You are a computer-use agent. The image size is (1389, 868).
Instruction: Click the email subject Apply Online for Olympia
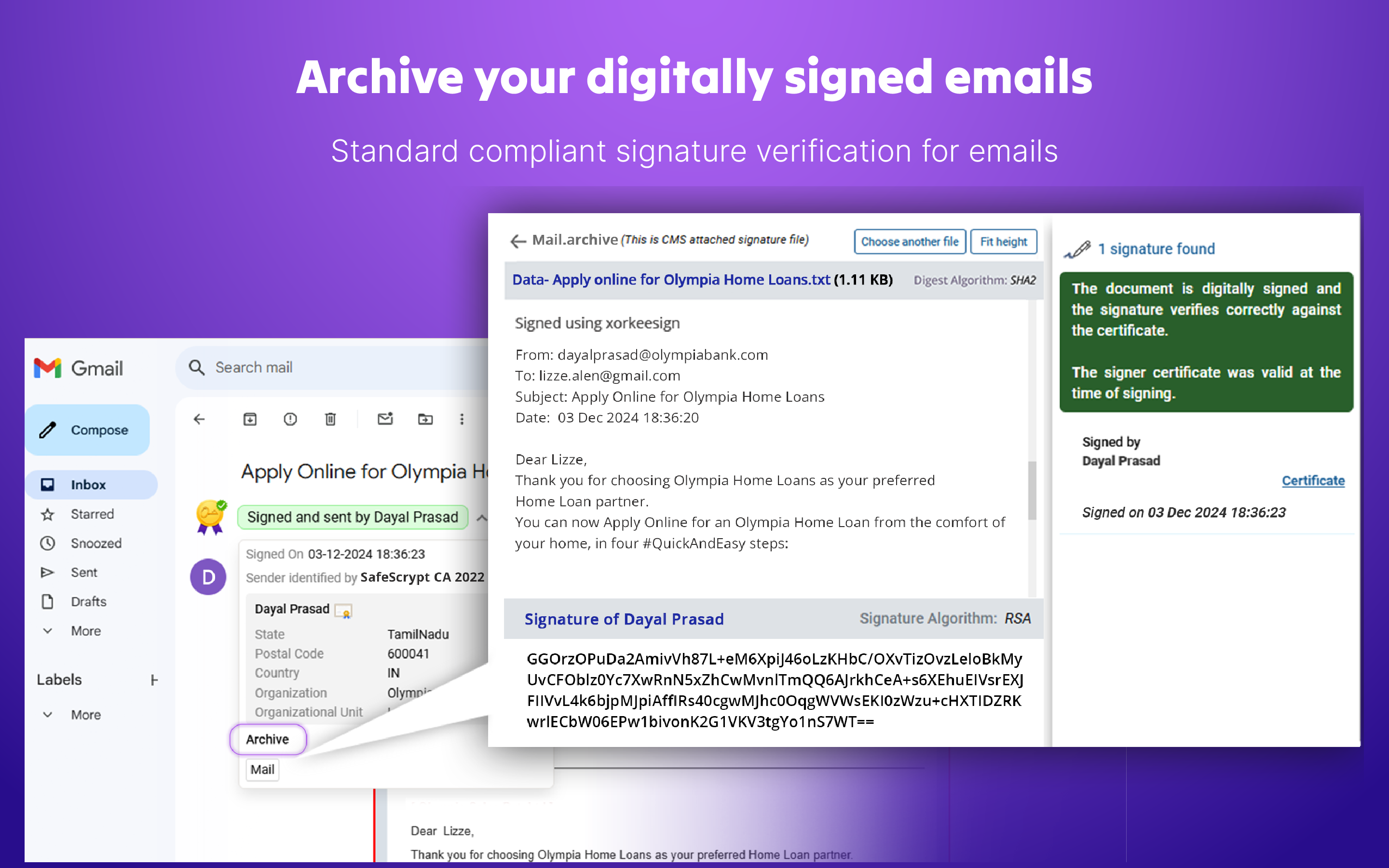point(364,472)
